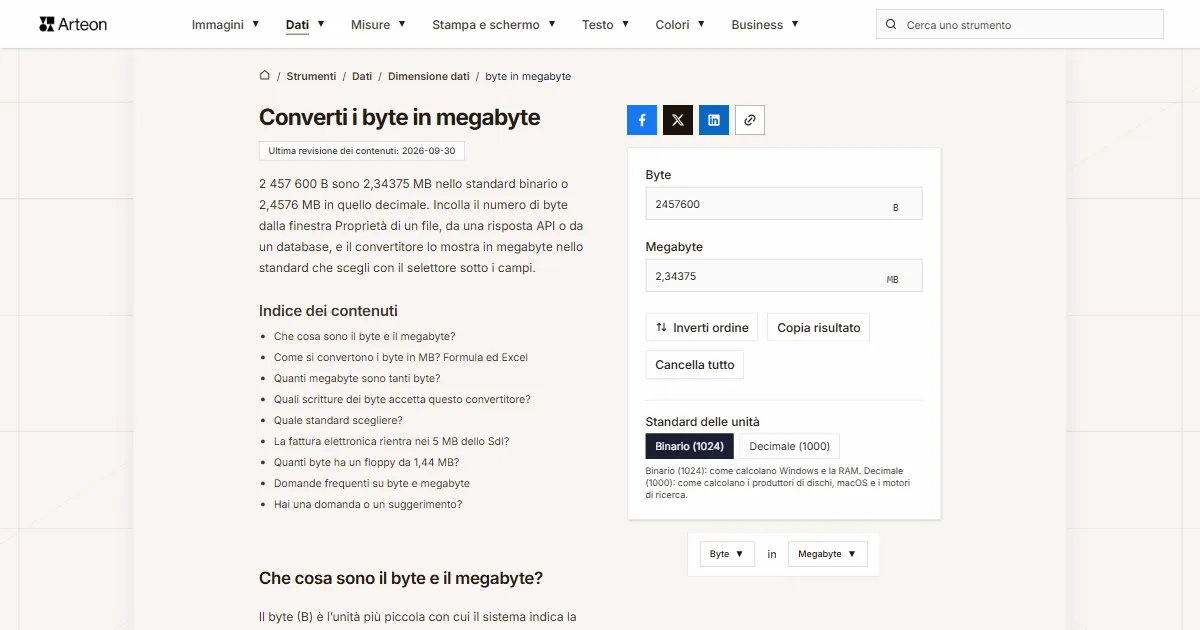Open the Strumenti breadcrumb link
This screenshot has width=1200, height=630.
[x=311, y=76]
